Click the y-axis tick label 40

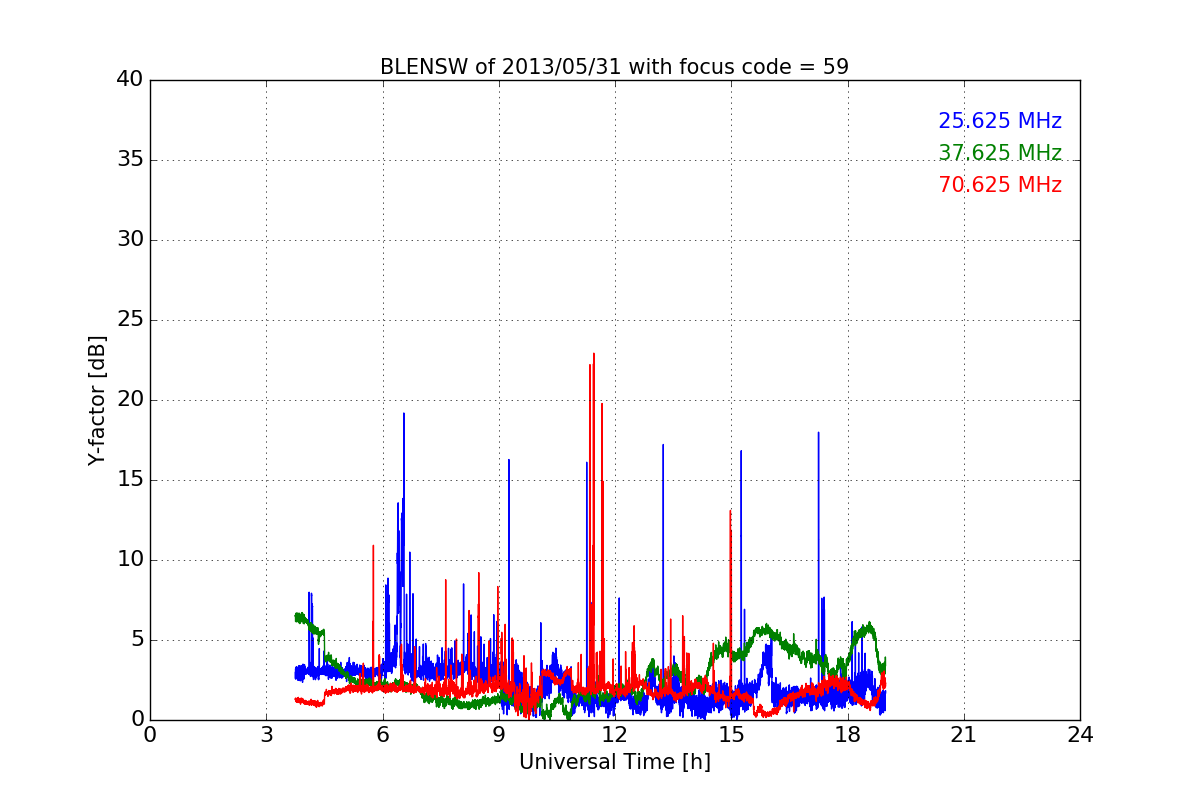click(x=130, y=80)
